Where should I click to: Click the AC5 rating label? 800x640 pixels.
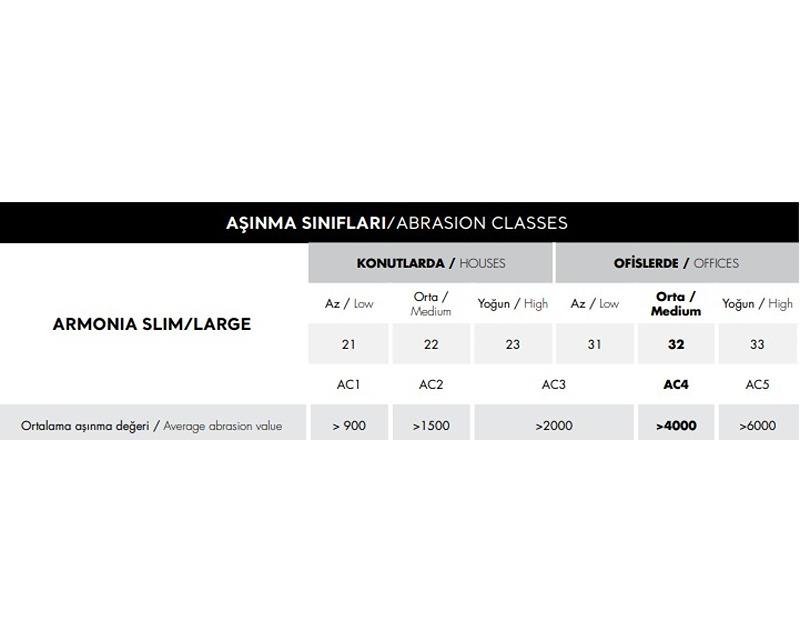(x=757, y=384)
